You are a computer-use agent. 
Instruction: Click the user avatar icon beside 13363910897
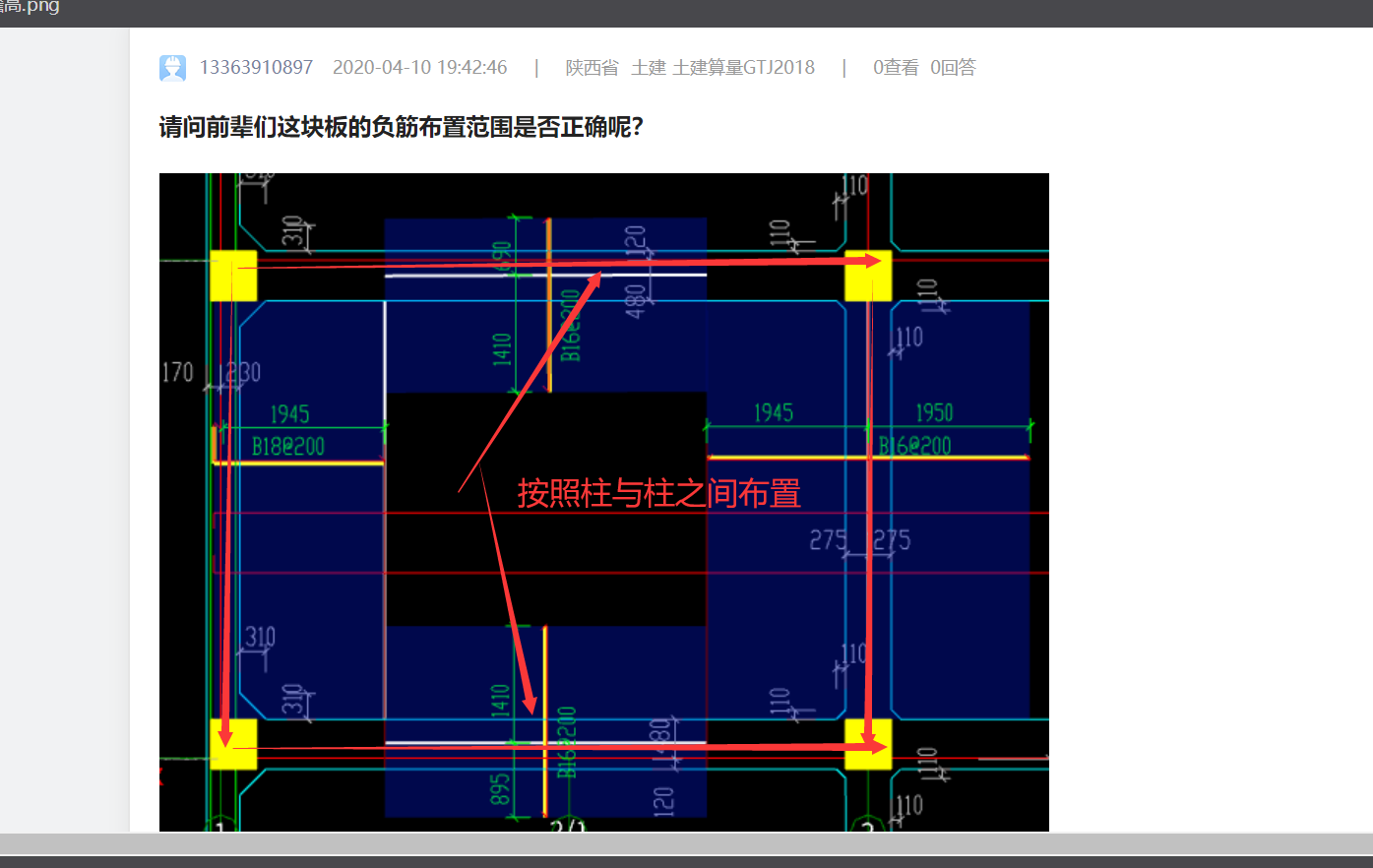[172, 68]
